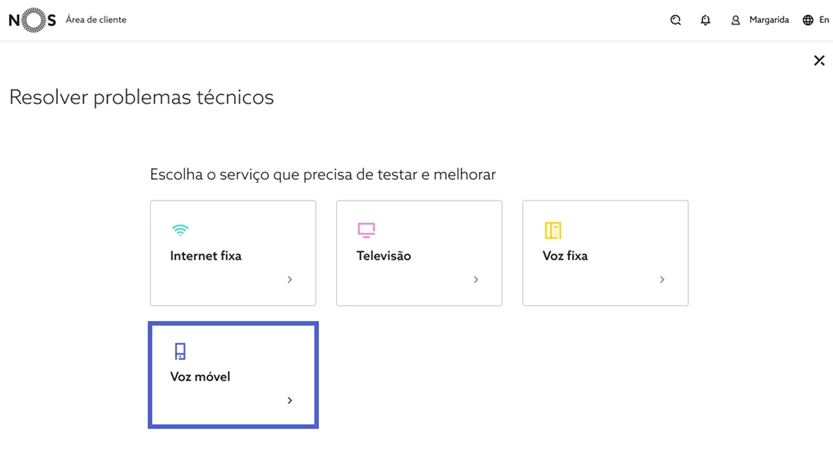Screen dimensions: 833x453
Task: Select the Internet fixa label
Action: click(206, 256)
